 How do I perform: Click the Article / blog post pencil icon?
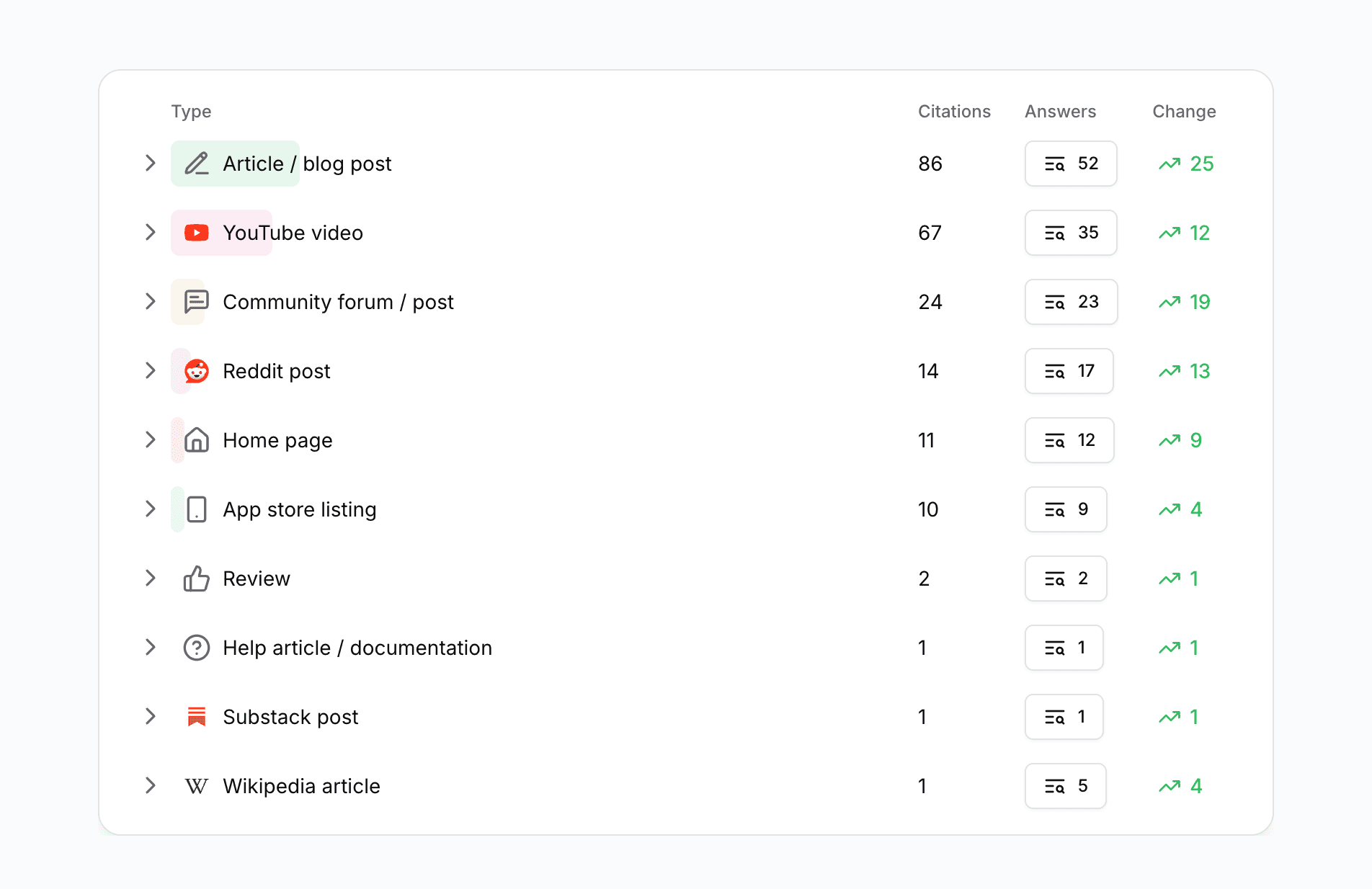point(195,164)
